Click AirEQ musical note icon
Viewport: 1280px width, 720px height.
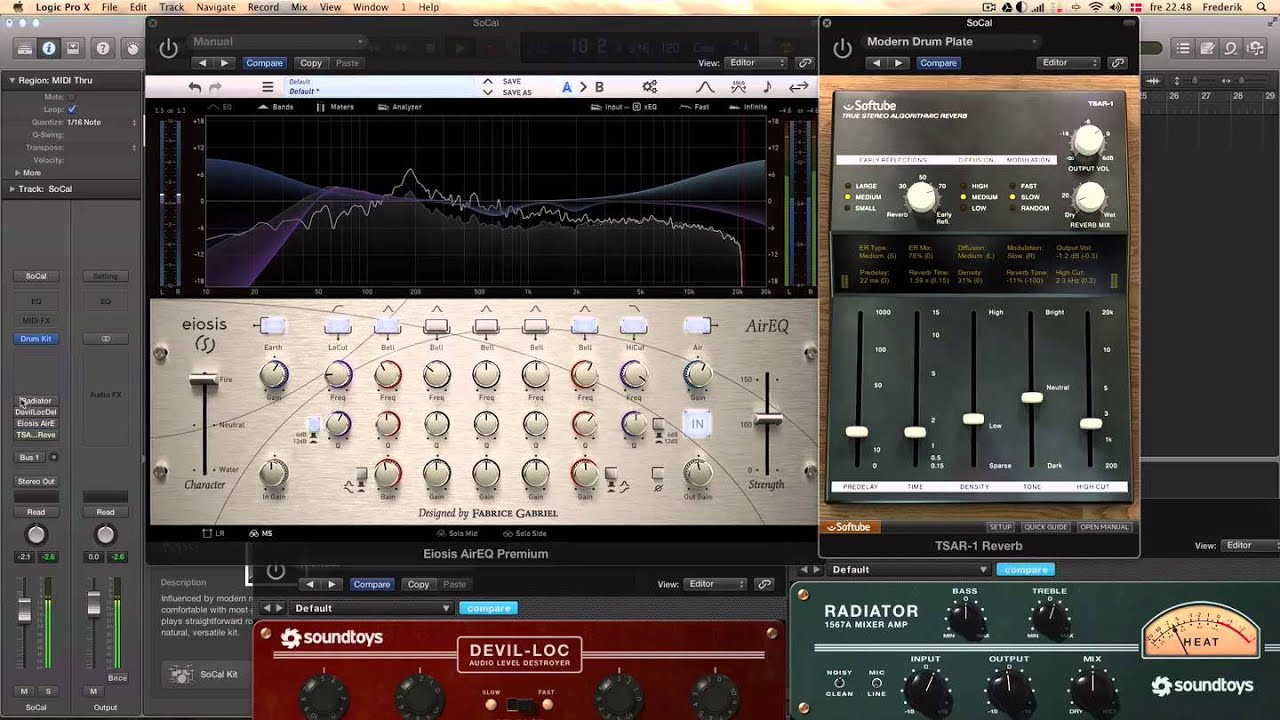click(x=767, y=87)
